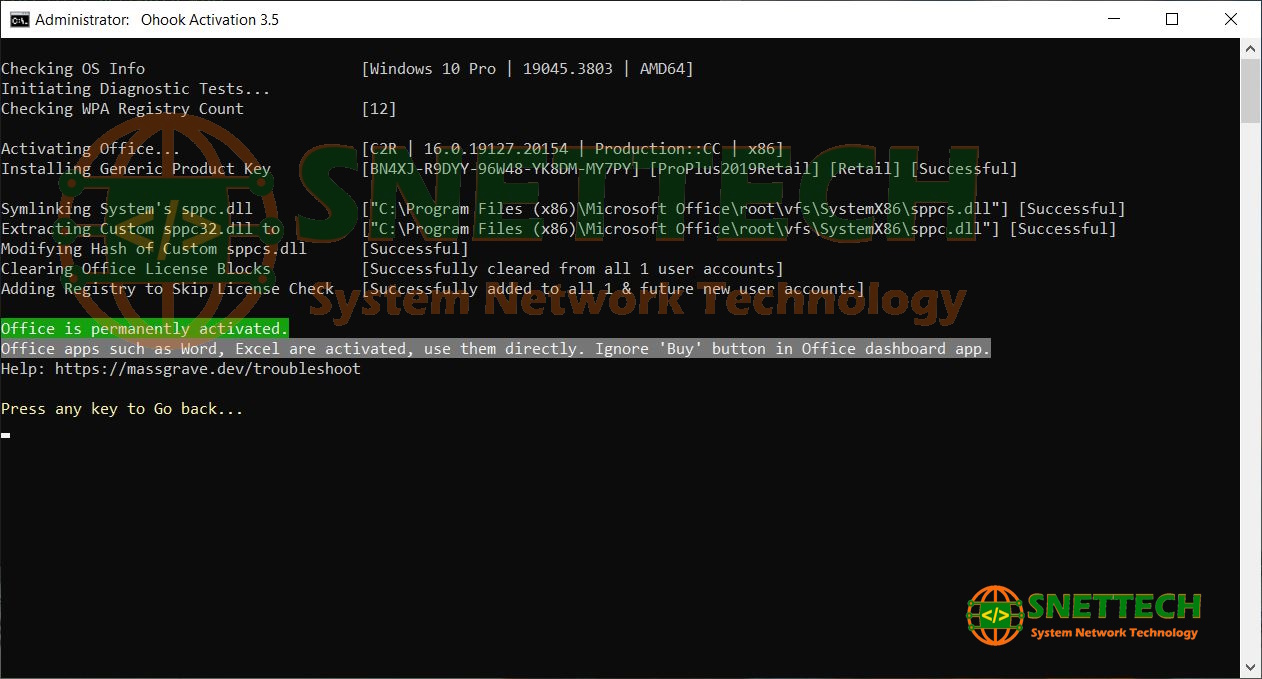This screenshot has width=1262, height=679.
Task: Click the 'Press any key to Go back' prompt
Action: pyautogui.click(x=122, y=409)
